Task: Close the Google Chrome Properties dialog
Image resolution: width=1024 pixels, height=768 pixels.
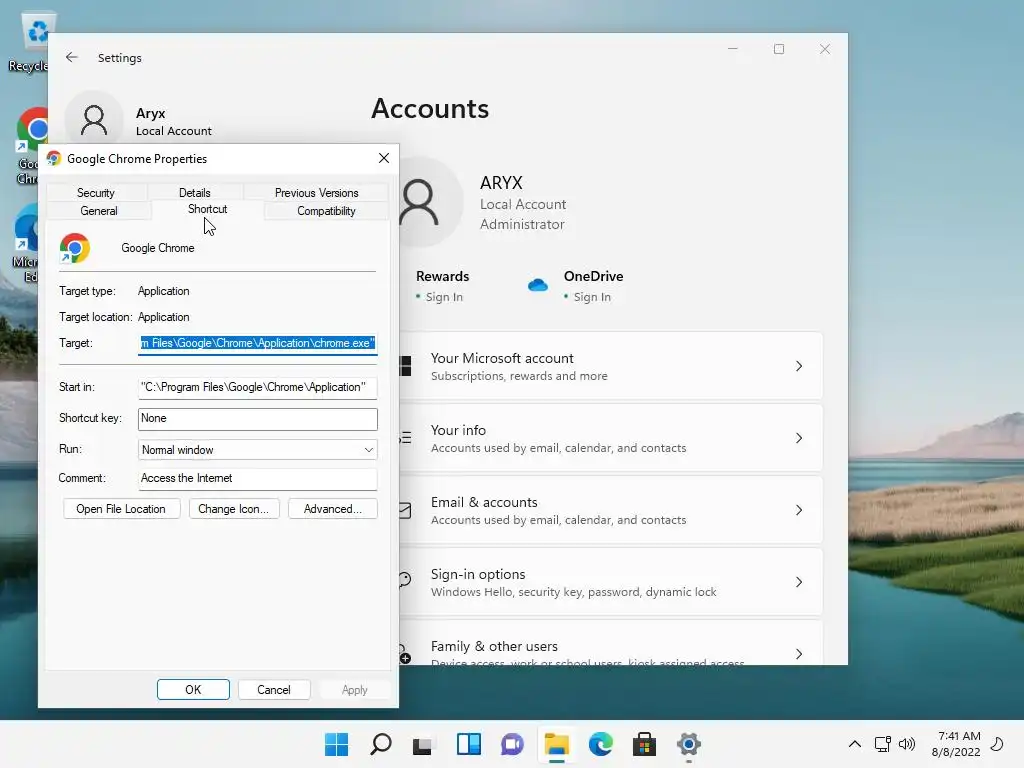Action: (384, 158)
